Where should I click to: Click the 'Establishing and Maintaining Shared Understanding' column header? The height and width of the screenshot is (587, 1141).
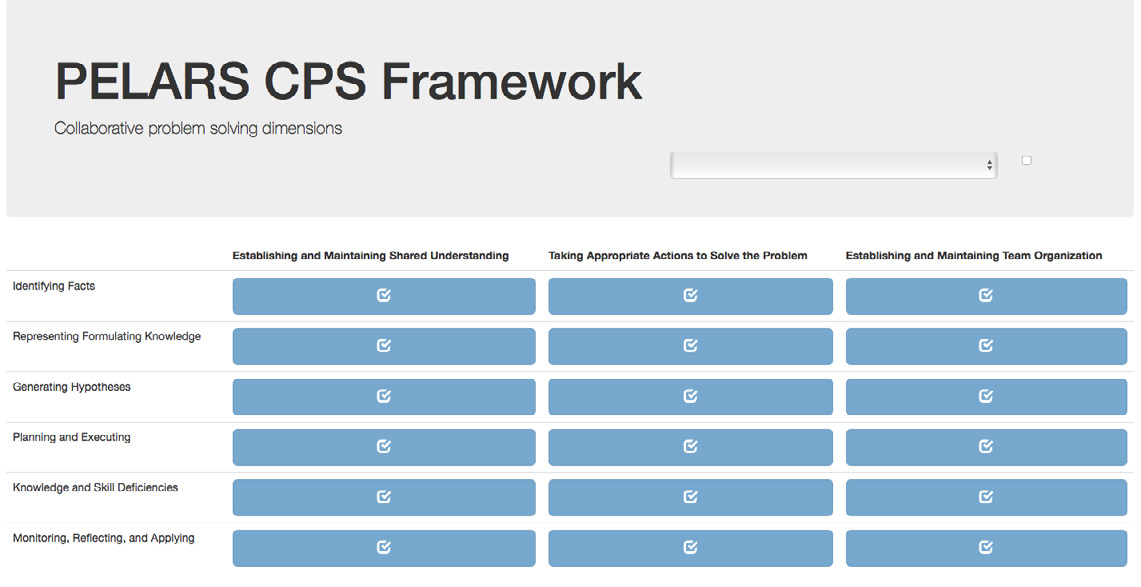(370, 255)
